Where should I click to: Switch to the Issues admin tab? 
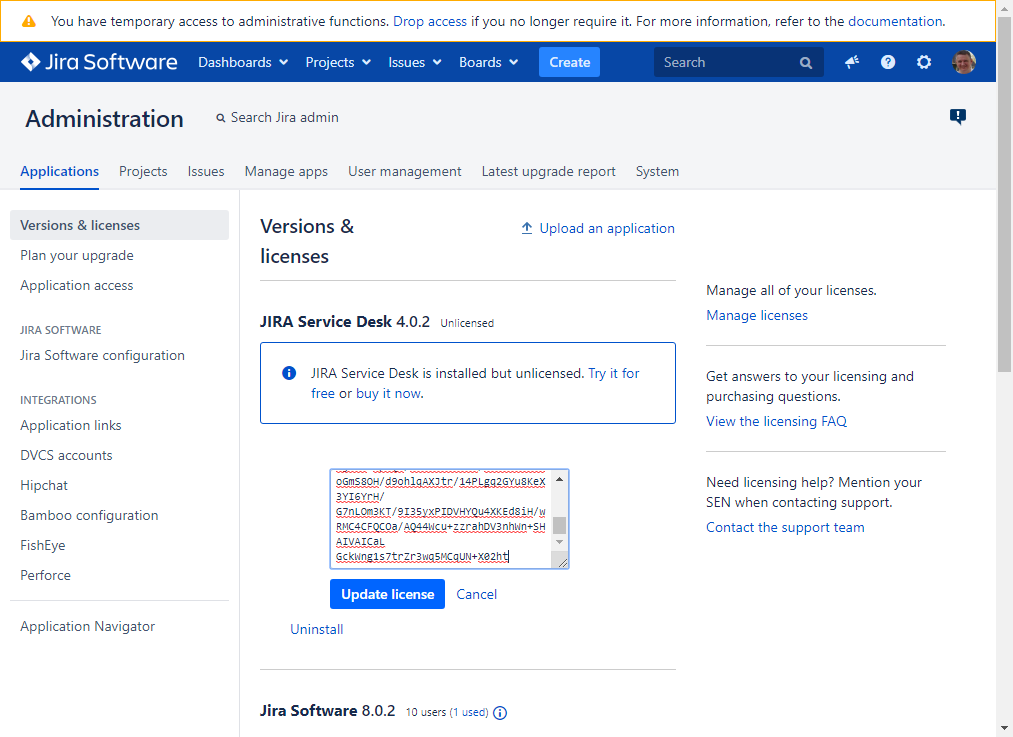(x=206, y=171)
